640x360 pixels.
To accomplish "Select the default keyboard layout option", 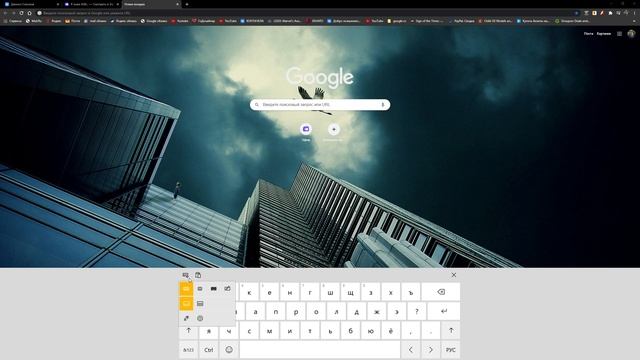I will pos(186,289).
